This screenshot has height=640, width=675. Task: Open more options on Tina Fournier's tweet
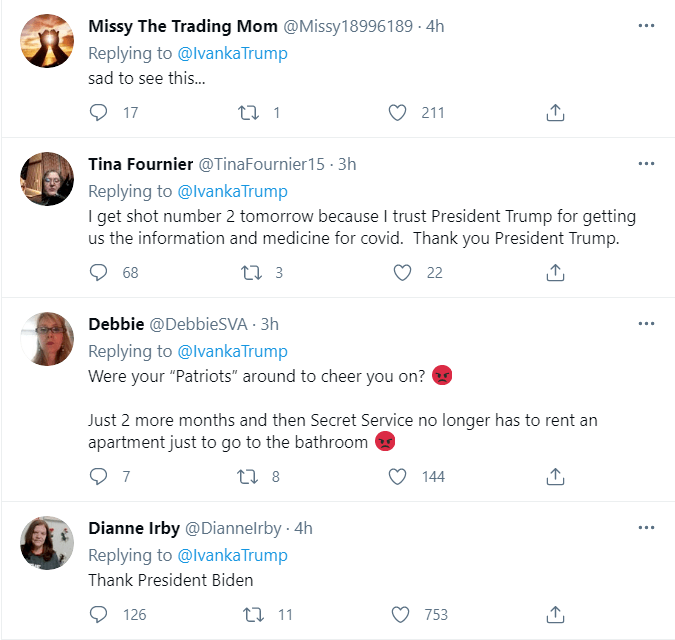point(646,164)
